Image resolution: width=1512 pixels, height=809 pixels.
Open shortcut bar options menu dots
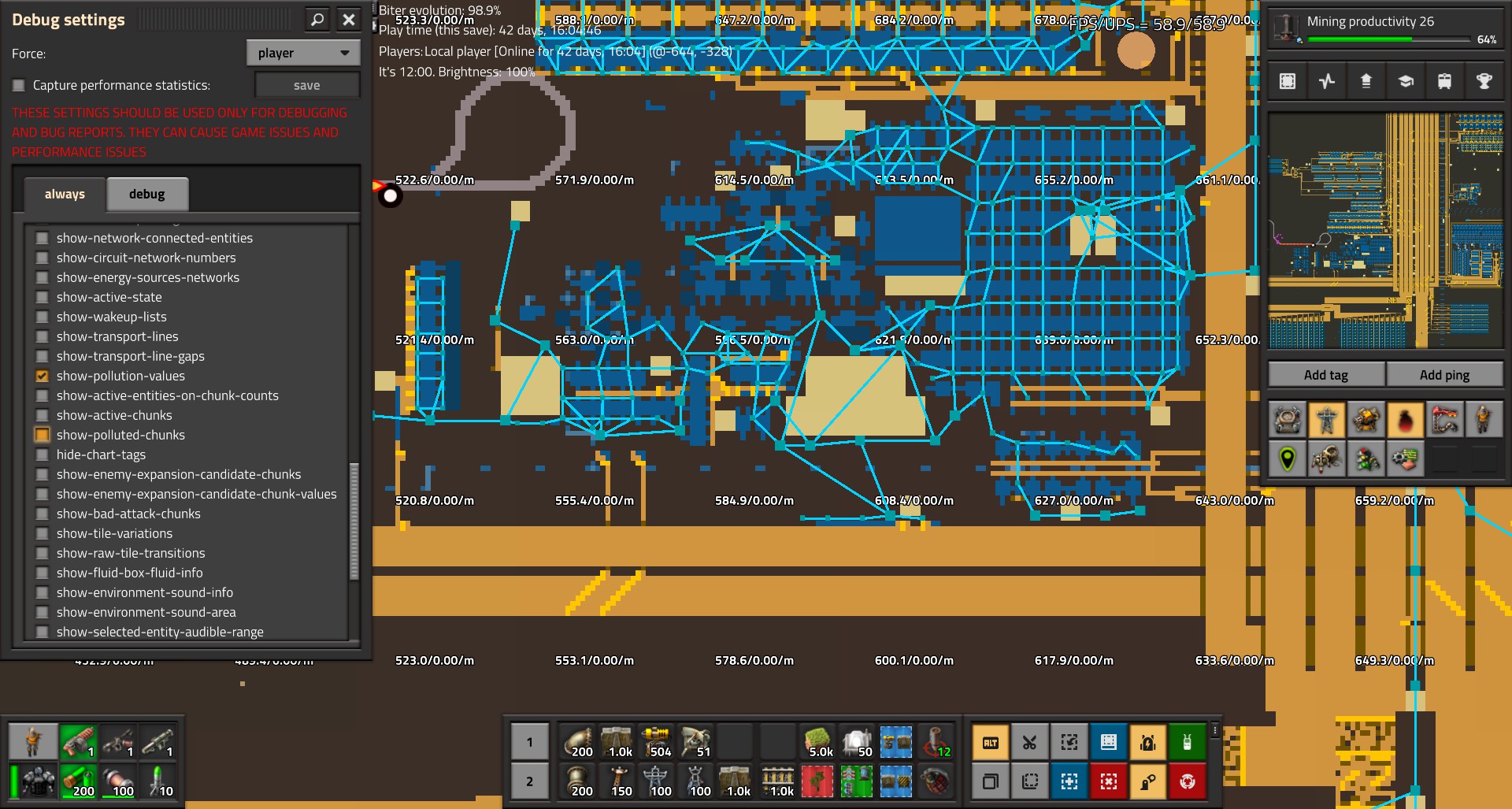(1215, 731)
